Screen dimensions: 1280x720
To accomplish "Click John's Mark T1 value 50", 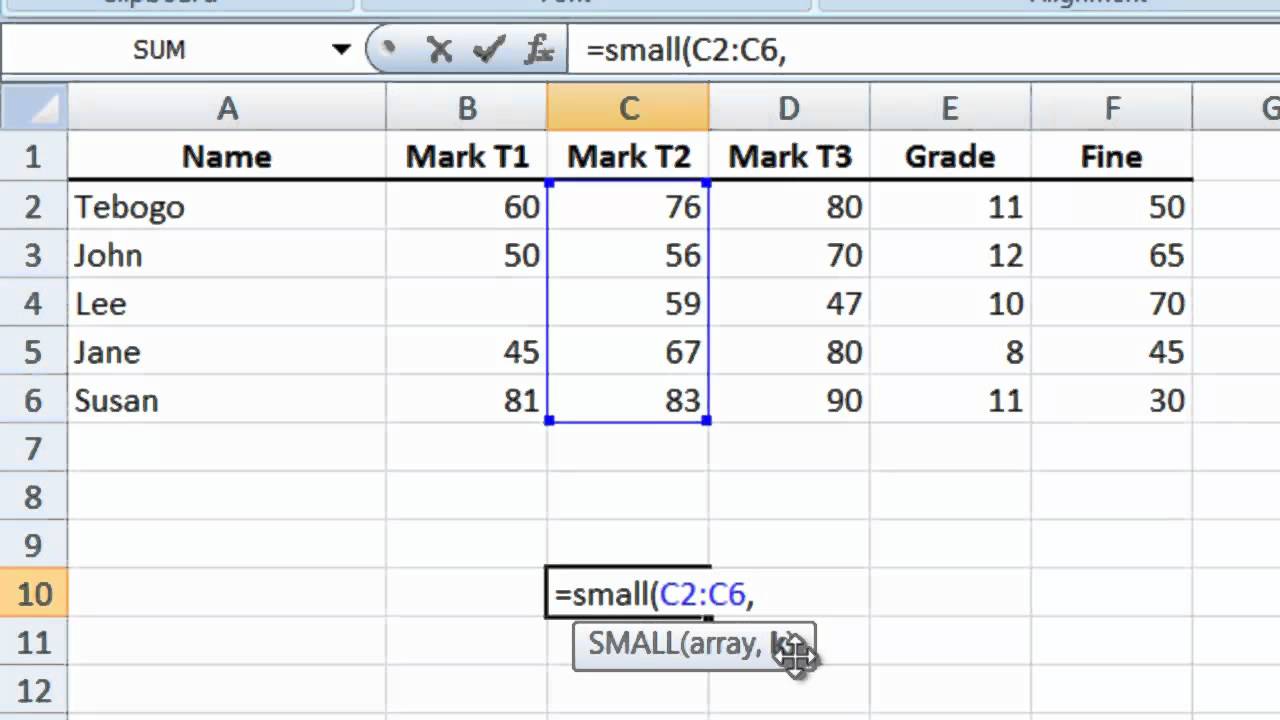I will click(x=467, y=255).
